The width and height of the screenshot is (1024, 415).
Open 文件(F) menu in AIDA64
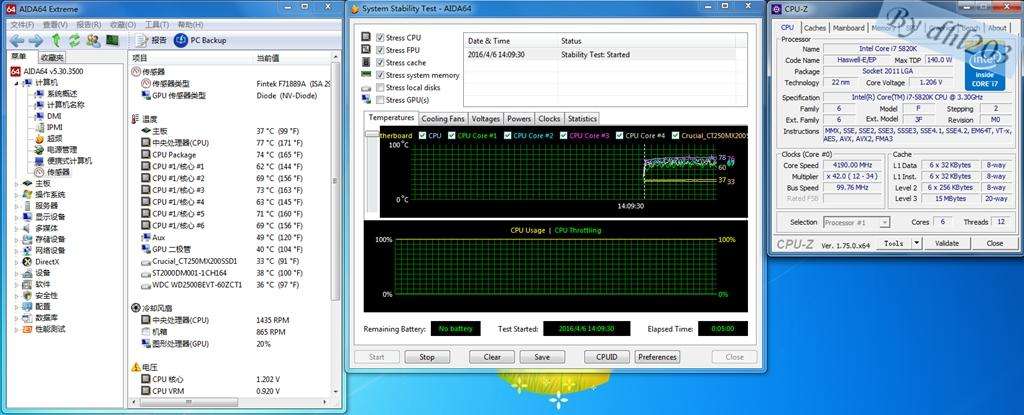(22, 24)
